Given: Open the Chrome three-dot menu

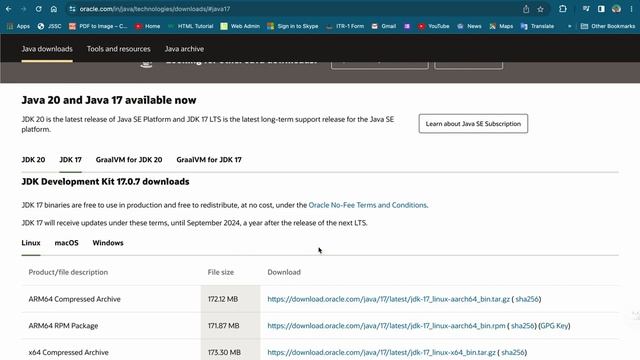Looking at the screenshot, I should [x=631, y=9].
